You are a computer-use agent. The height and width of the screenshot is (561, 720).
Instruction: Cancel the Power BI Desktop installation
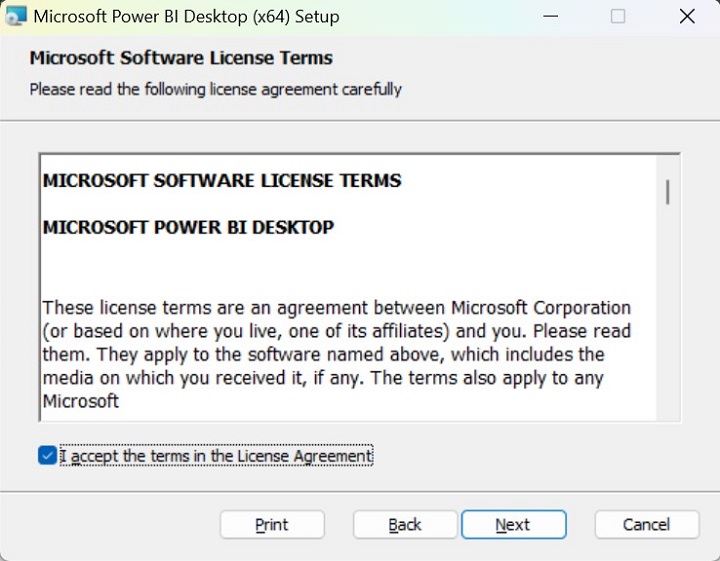click(x=646, y=525)
